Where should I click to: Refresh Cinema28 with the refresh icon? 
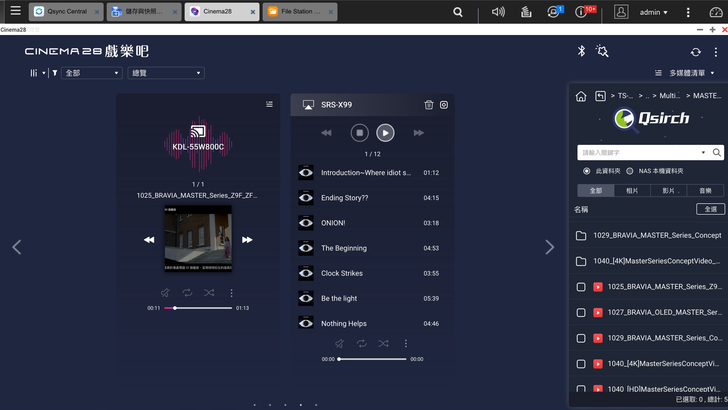(696, 52)
